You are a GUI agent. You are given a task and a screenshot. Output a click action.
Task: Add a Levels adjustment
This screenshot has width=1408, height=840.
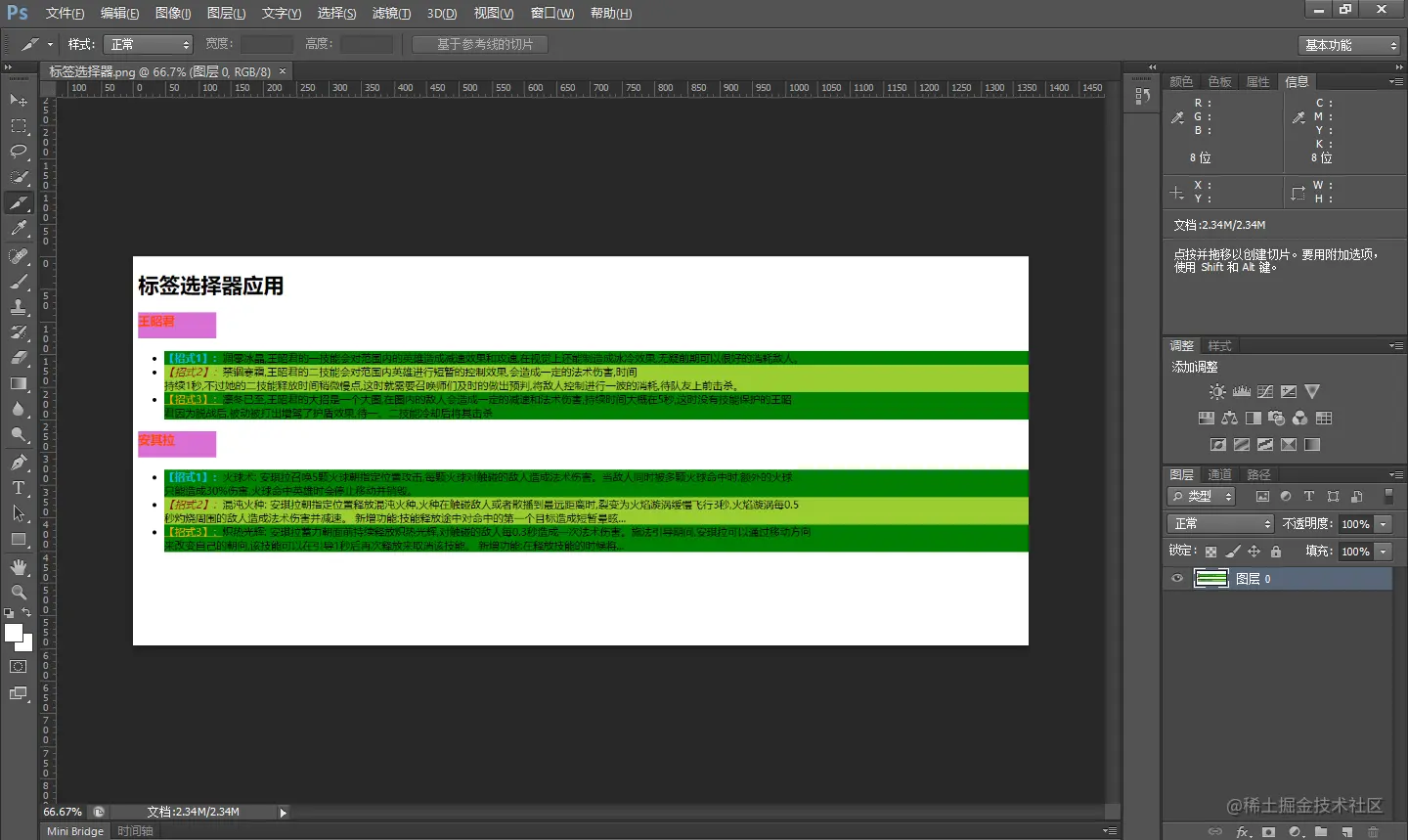click(x=1242, y=391)
